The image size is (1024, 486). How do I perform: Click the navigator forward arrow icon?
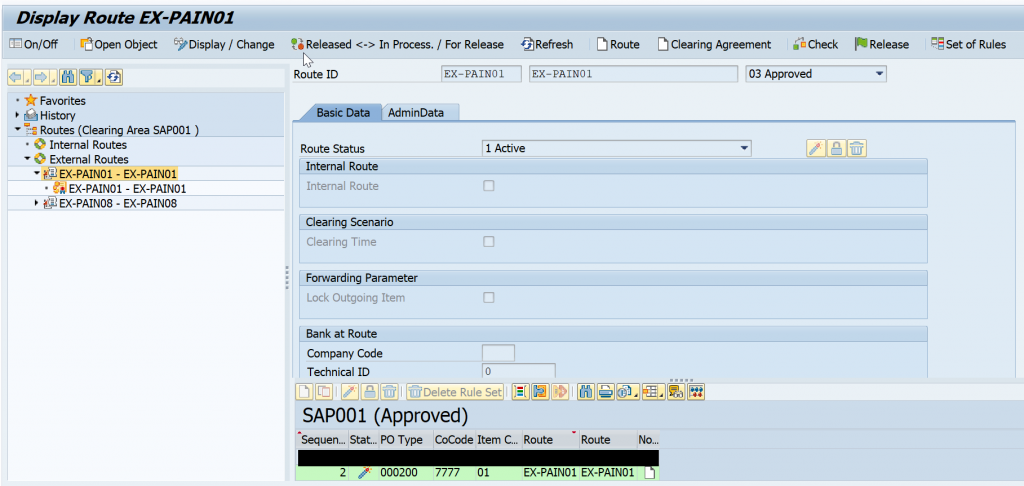42,78
